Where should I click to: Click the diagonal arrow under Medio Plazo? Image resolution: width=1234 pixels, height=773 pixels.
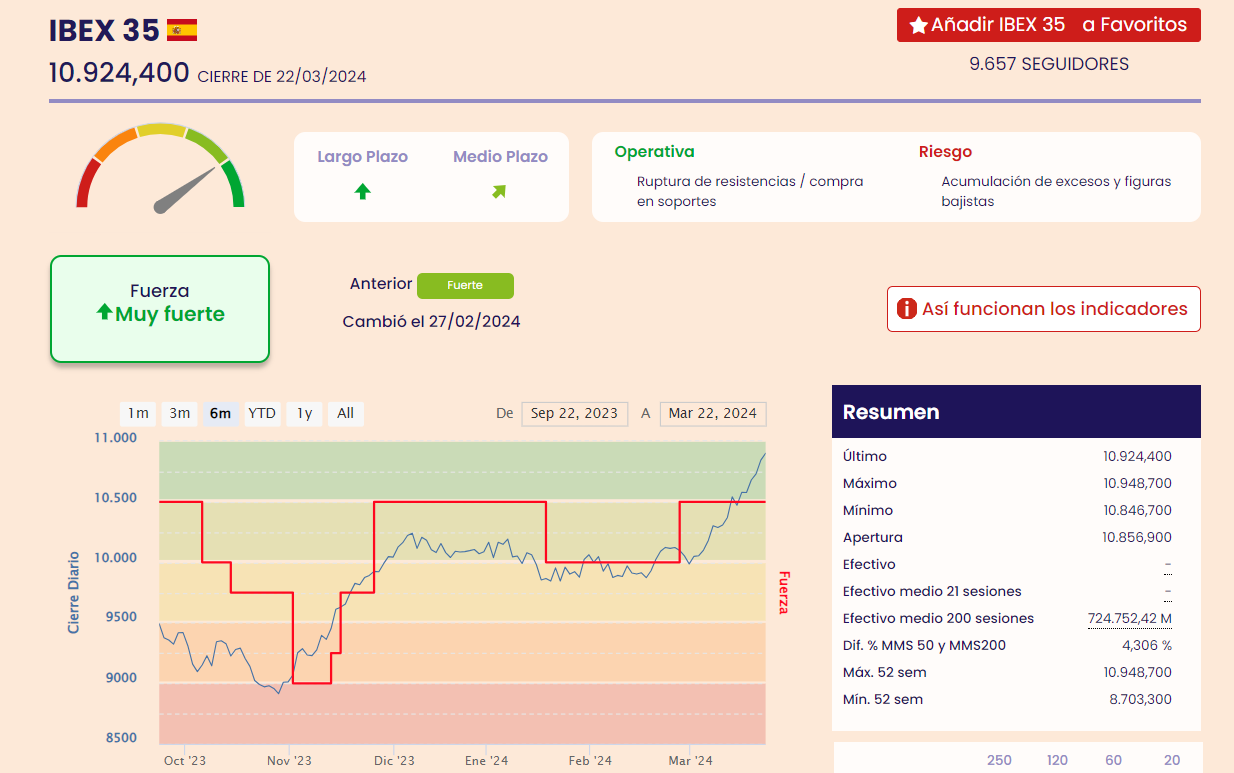click(499, 191)
